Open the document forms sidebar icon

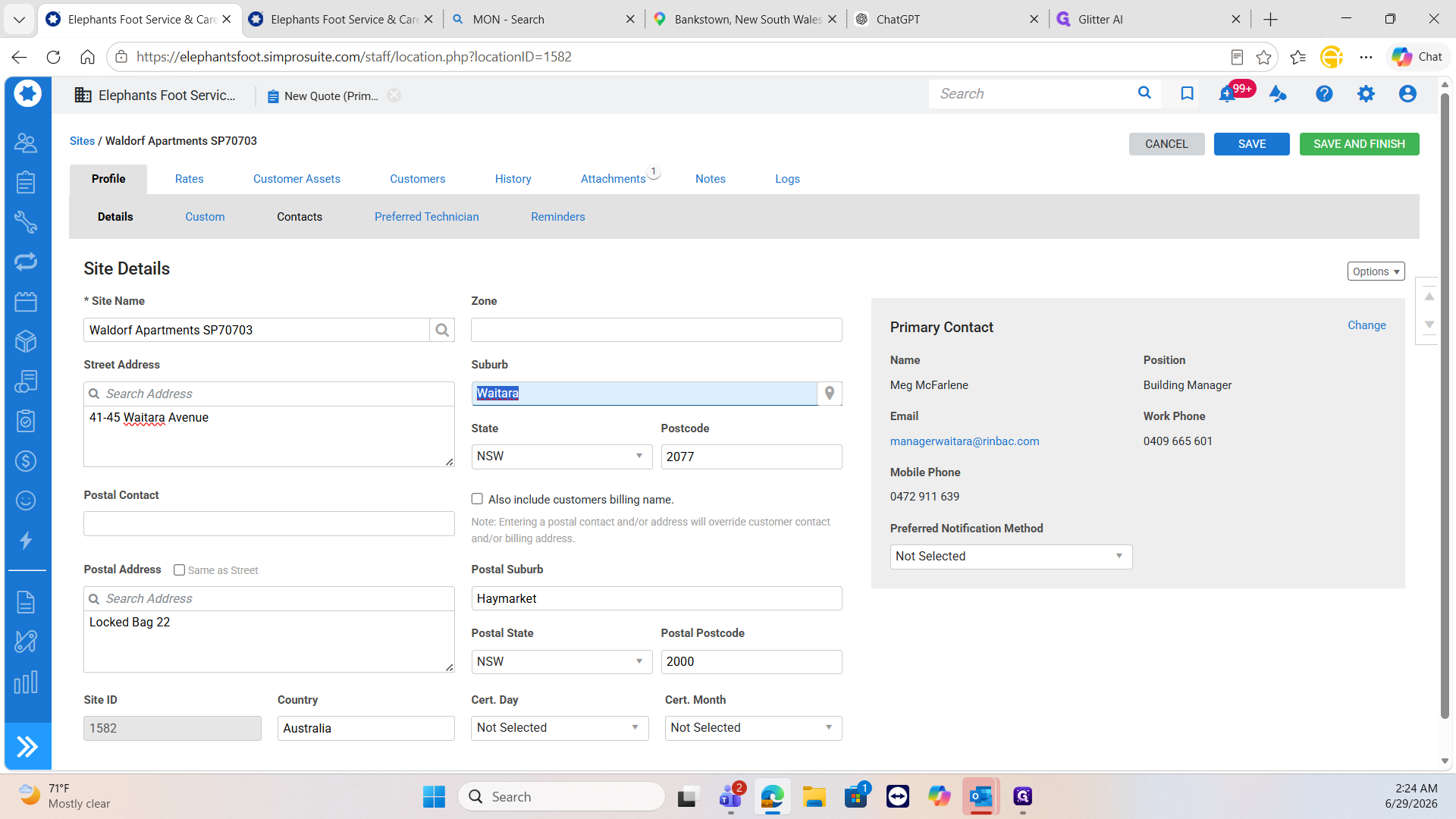26,602
